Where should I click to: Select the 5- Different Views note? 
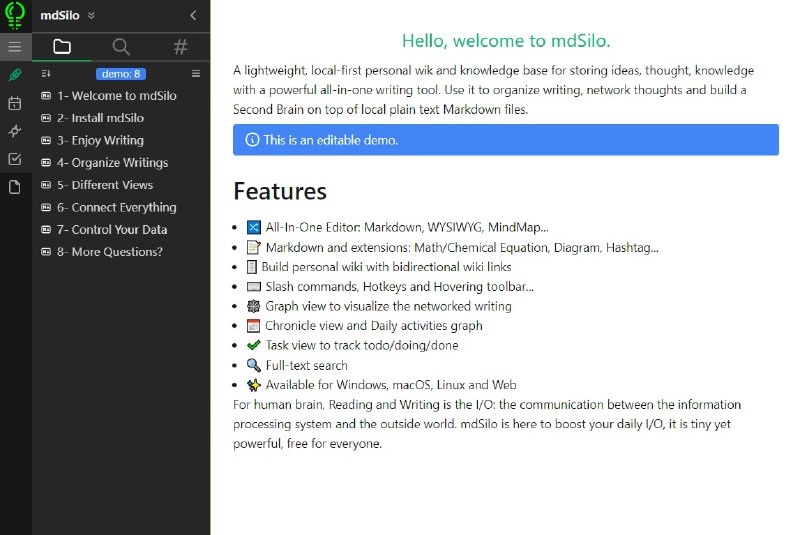pos(104,185)
